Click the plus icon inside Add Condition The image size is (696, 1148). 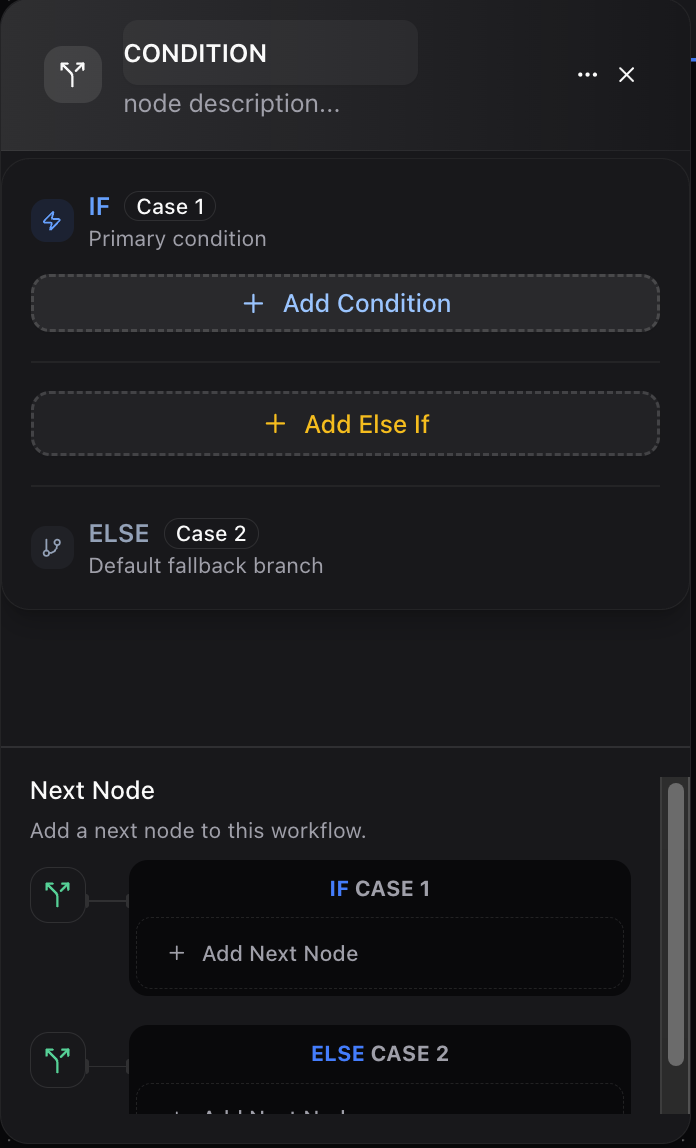click(x=253, y=303)
